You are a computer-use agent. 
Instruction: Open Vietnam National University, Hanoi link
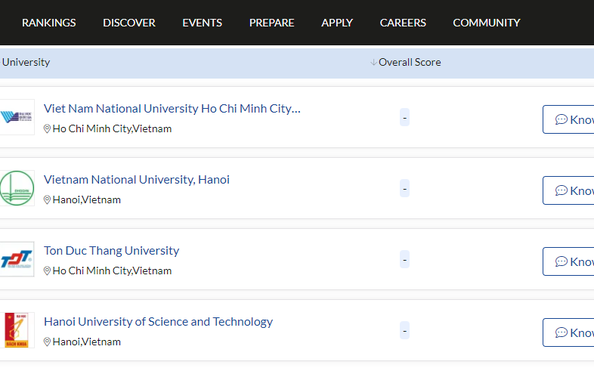(x=137, y=180)
